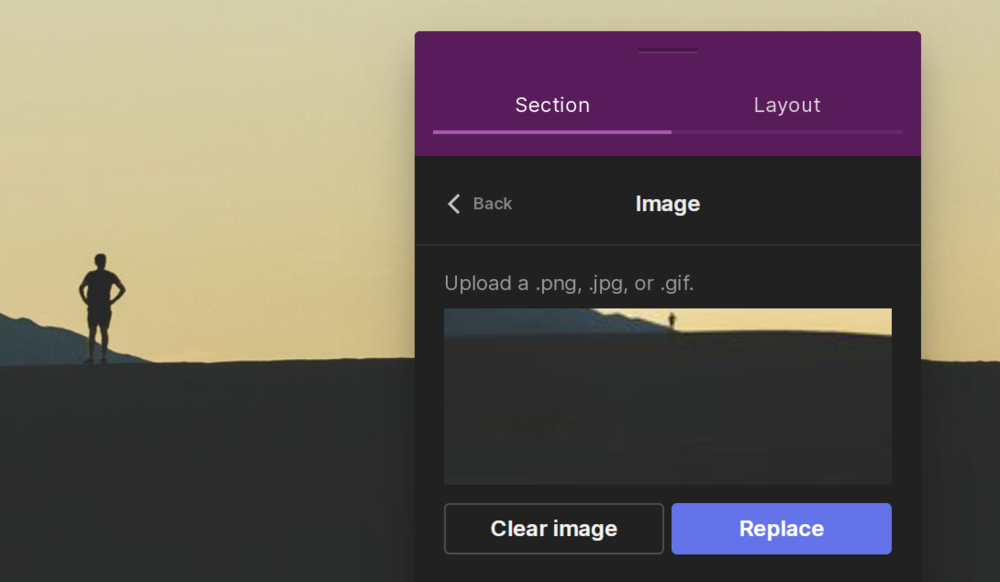Click the blue Replace button
Image resolution: width=1000 pixels, height=582 pixels.
[781, 528]
